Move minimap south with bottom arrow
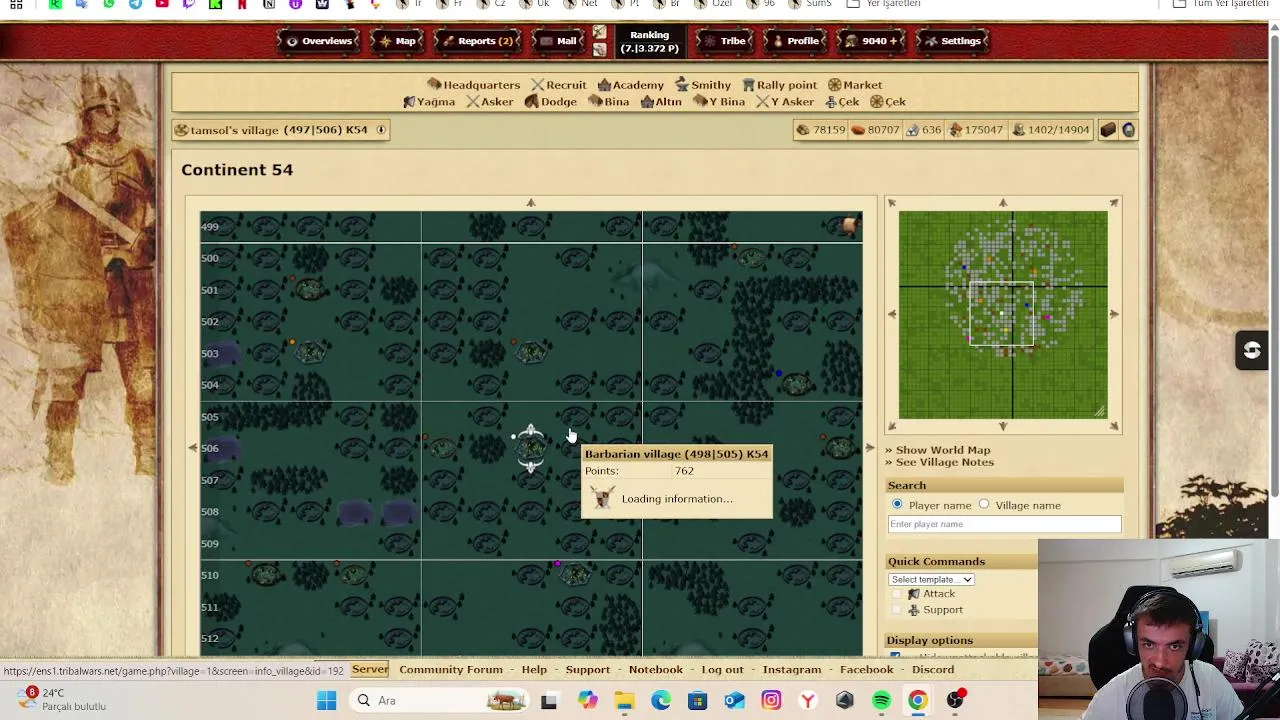Screen dimensions: 1280x720 [x=1003, y=426]
